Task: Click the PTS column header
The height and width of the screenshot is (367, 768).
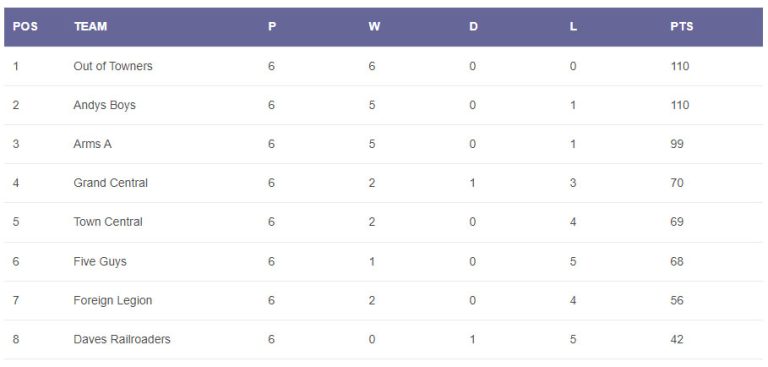Action: (682, 27)
